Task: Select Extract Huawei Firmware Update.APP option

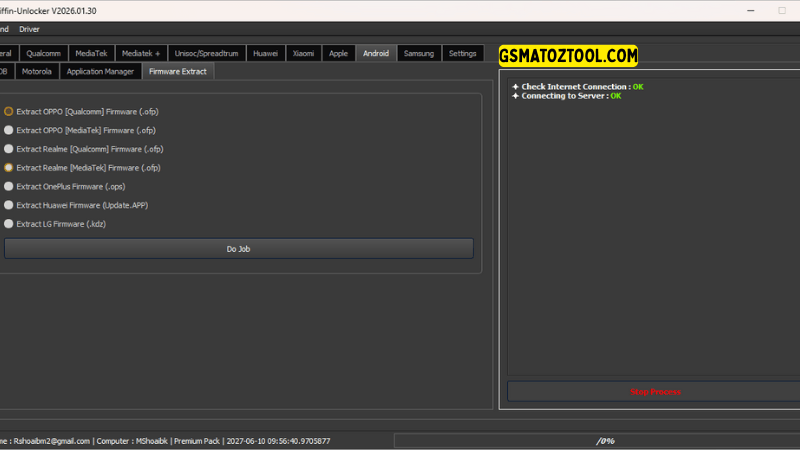Action: click(x=9, y=205)
